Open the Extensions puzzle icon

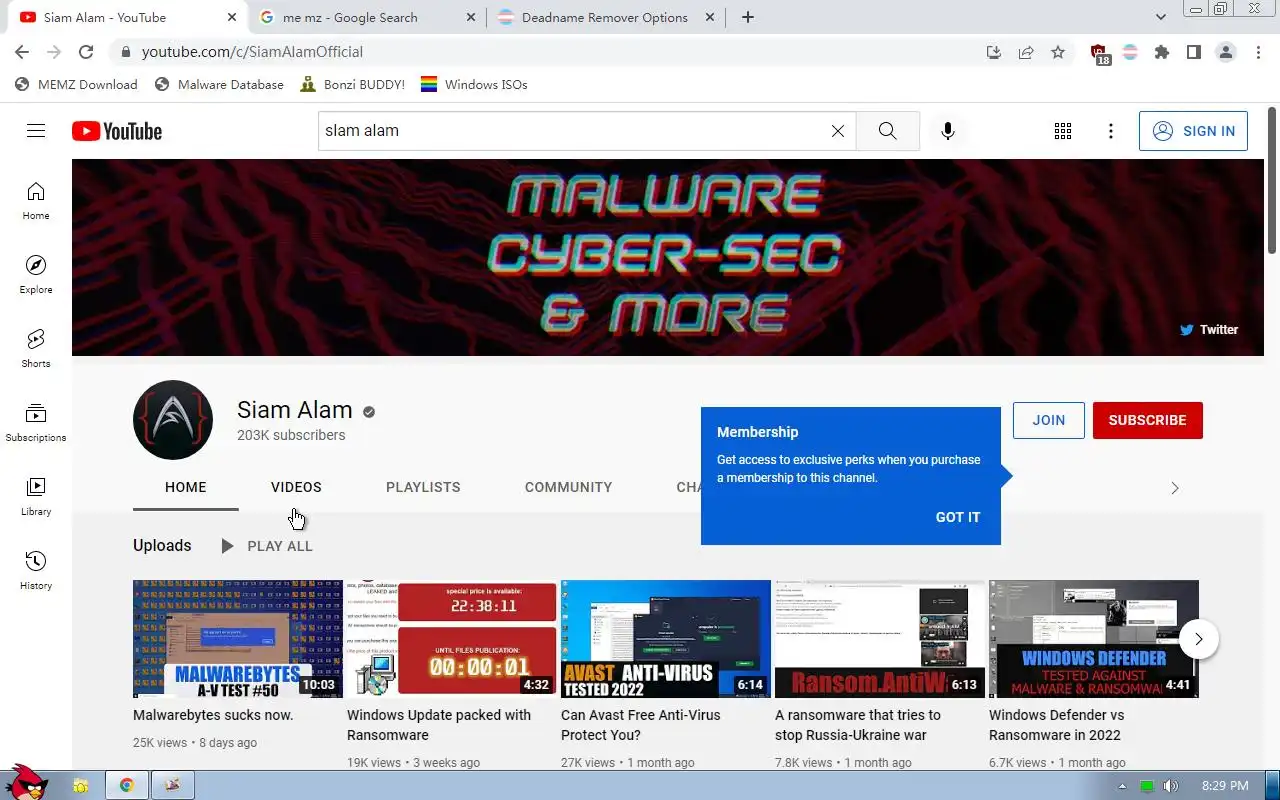click(1162, 52)
